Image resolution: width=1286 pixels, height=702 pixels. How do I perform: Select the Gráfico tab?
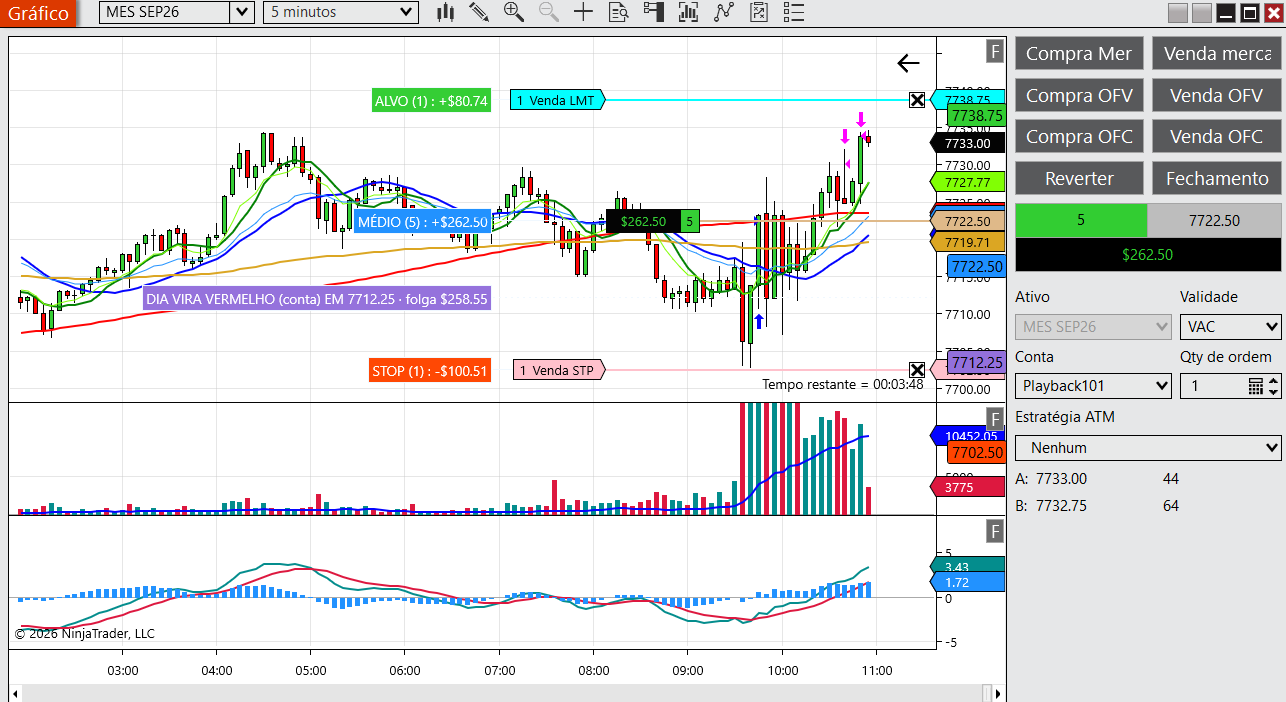coord(38,13)
